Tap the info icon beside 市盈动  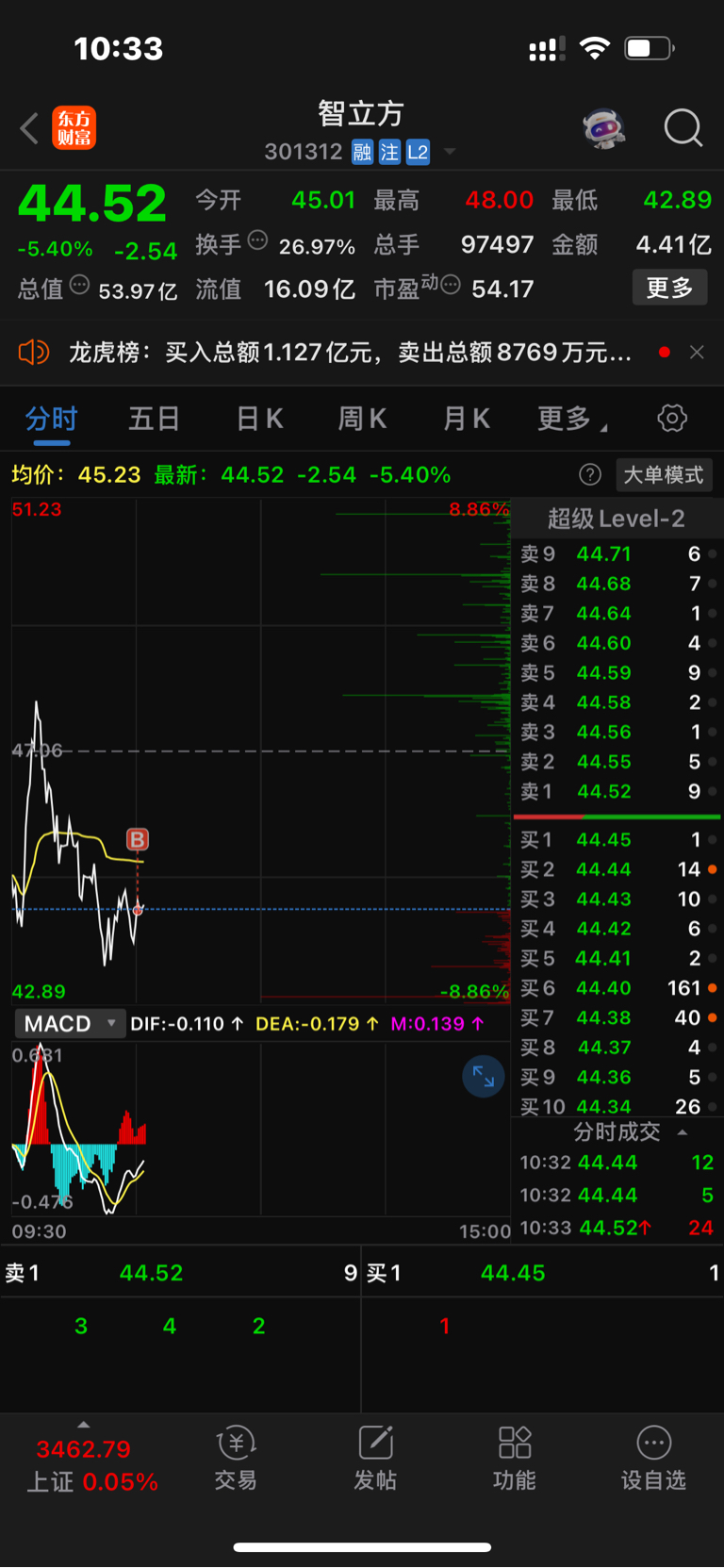(451, 285)
